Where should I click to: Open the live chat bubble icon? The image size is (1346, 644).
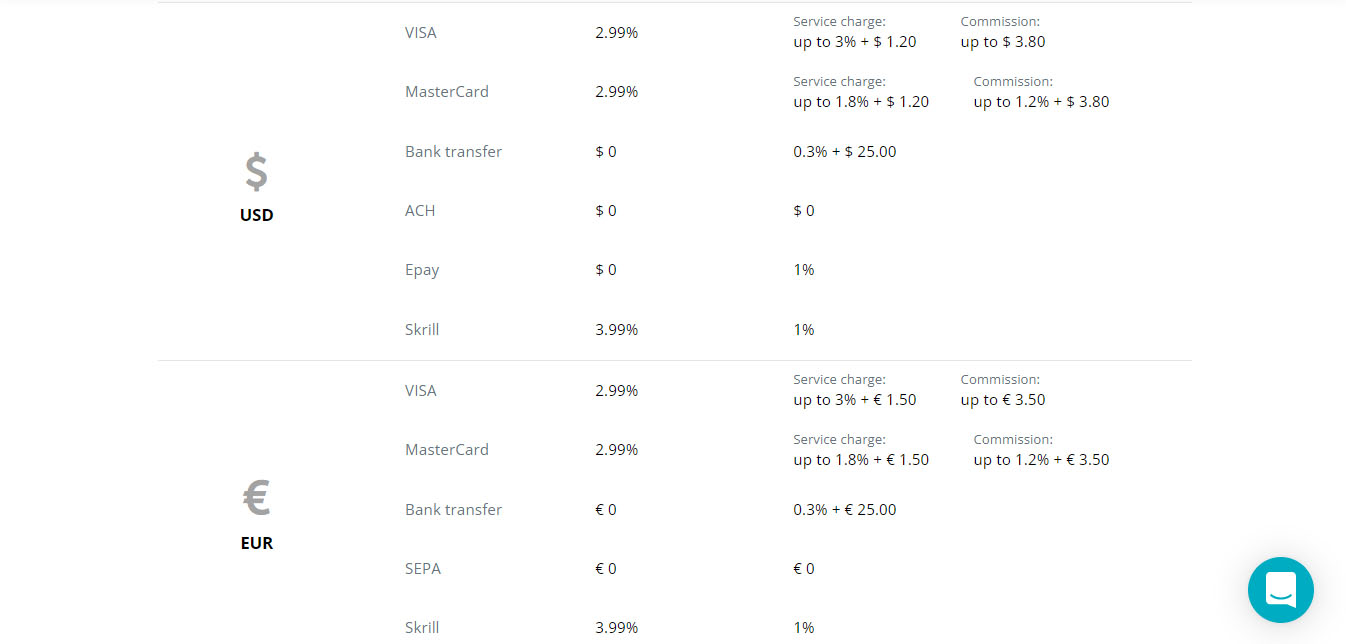(x=1281, y=590)
